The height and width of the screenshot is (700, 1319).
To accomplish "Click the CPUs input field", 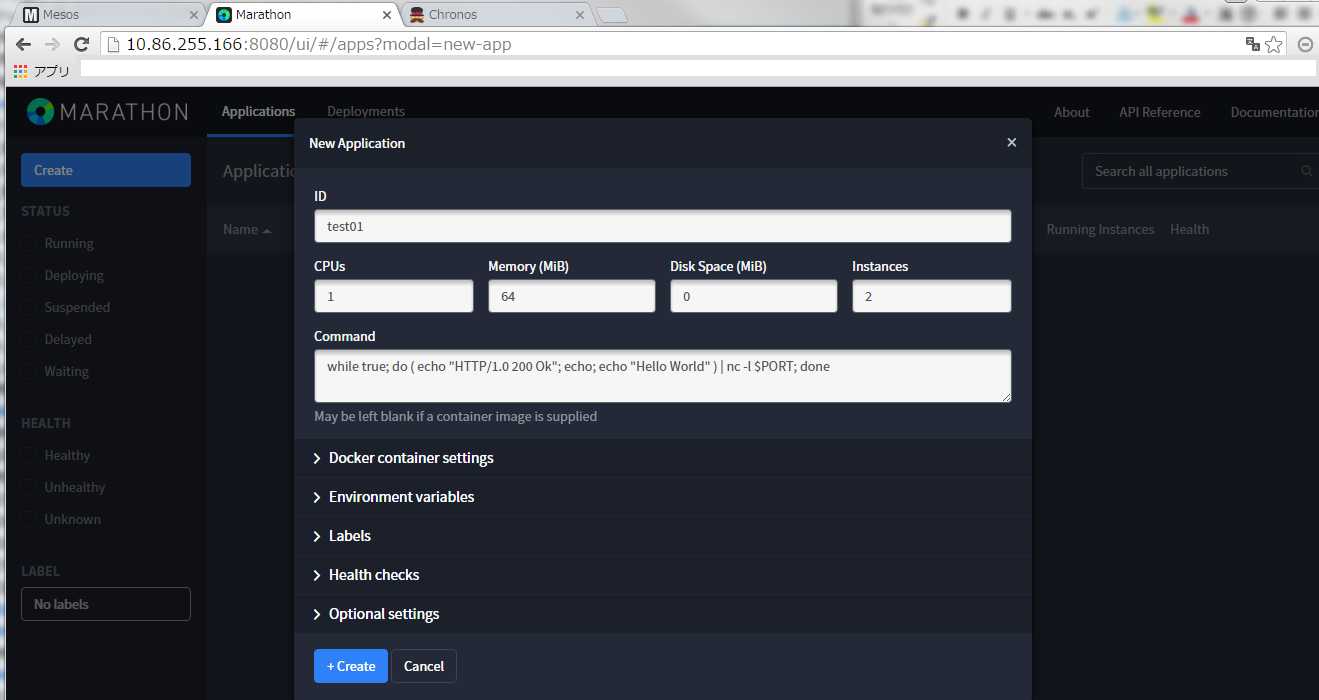I will tap(394, 296).
